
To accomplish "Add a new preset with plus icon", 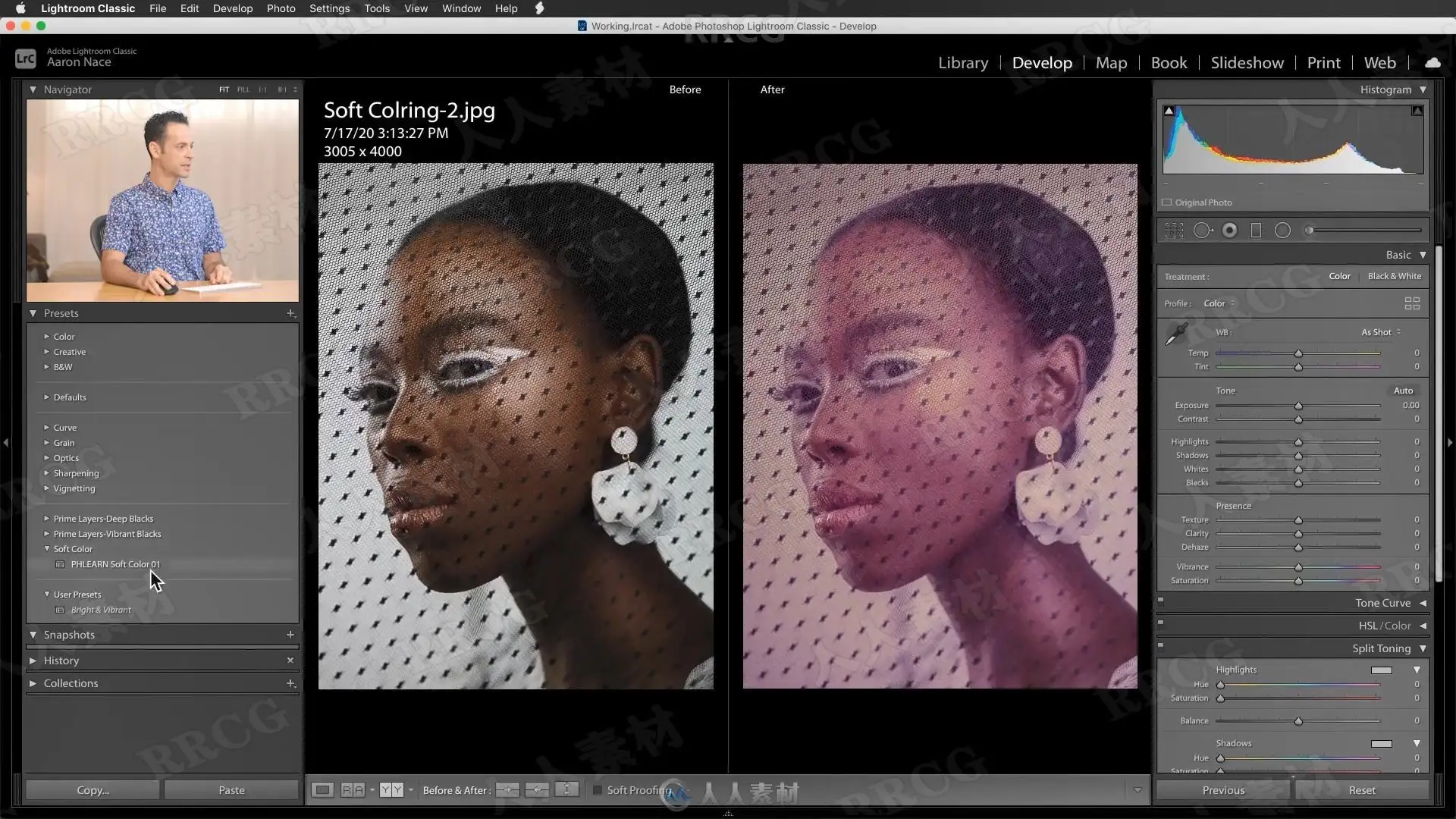I will pos(290,313).
